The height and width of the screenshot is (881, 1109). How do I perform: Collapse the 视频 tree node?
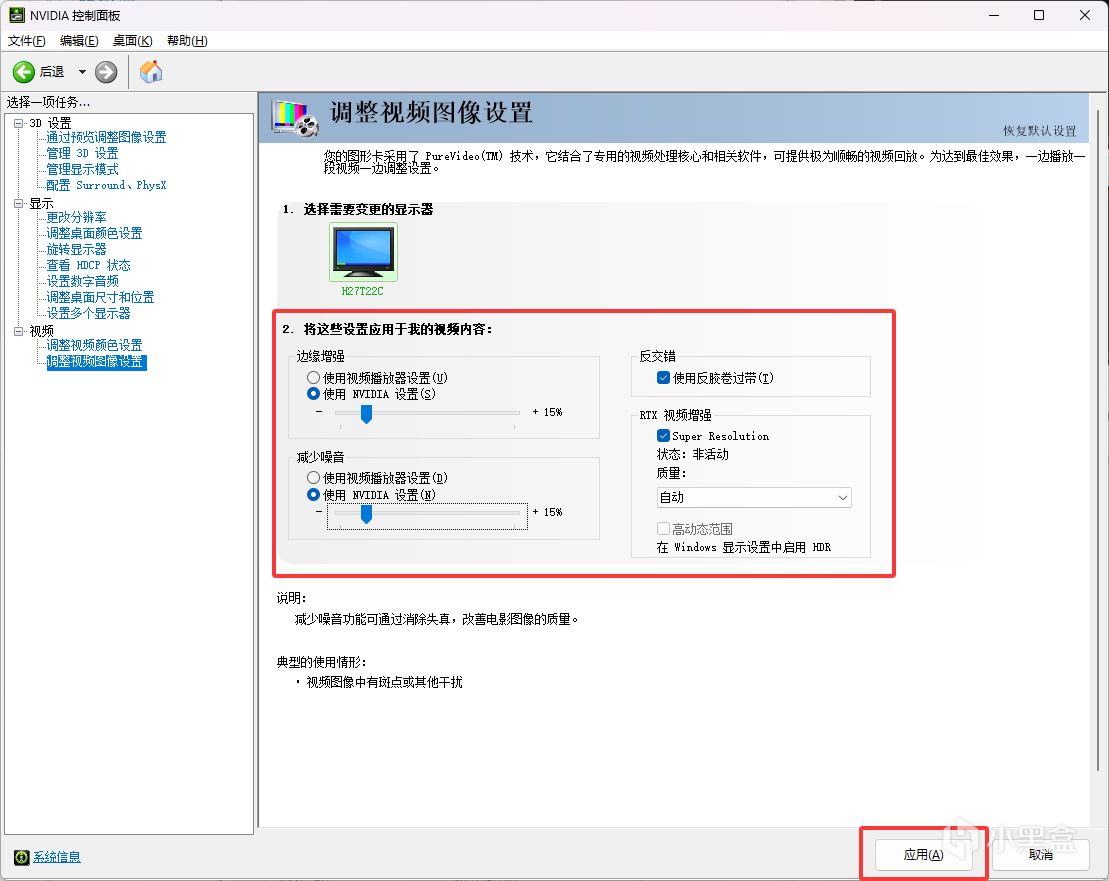coord(18,331)
